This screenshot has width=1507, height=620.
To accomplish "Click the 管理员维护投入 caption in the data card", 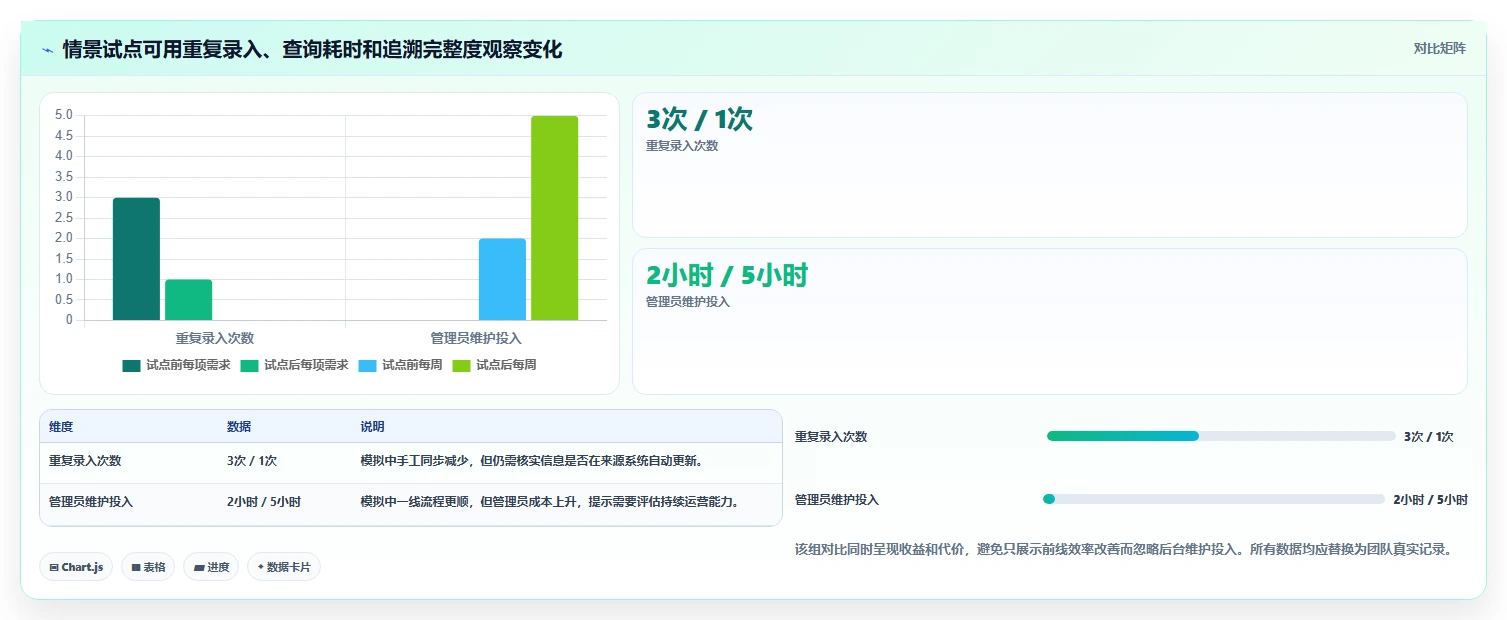I will pyautogui.click(x=688, y=302).
